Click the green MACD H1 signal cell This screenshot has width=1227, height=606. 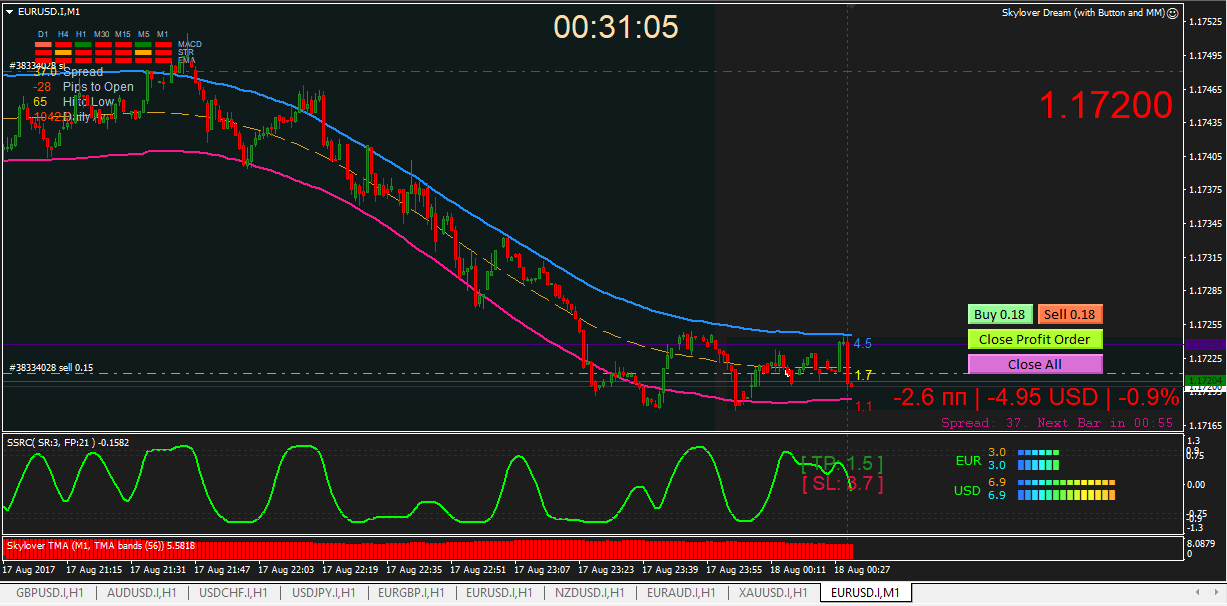click(x=82, y=44)
